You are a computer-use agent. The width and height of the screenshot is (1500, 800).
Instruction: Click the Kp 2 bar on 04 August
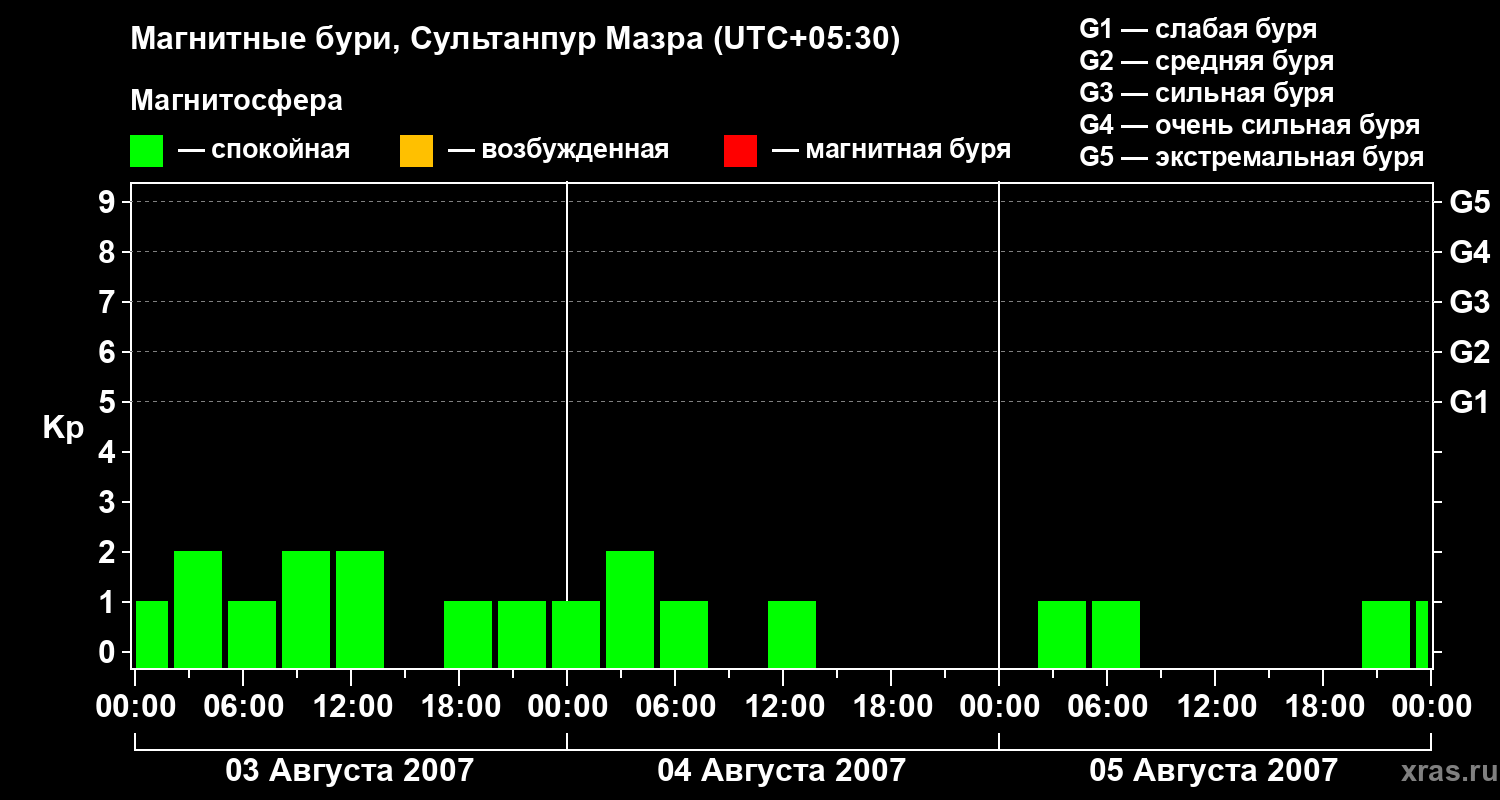pos(630,609)
